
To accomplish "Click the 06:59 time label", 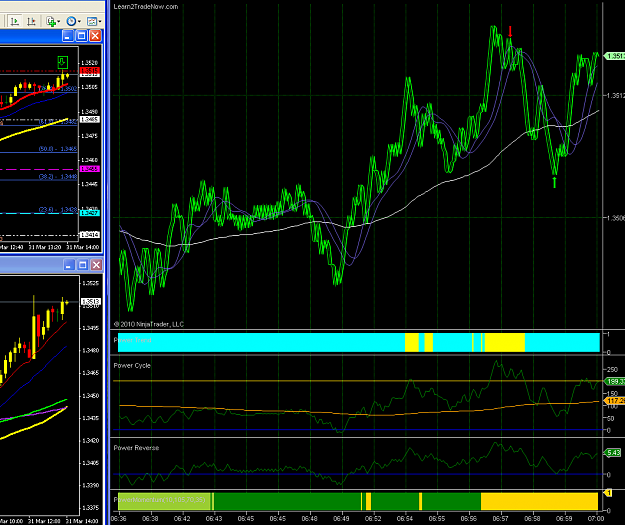I will [564, 518].
